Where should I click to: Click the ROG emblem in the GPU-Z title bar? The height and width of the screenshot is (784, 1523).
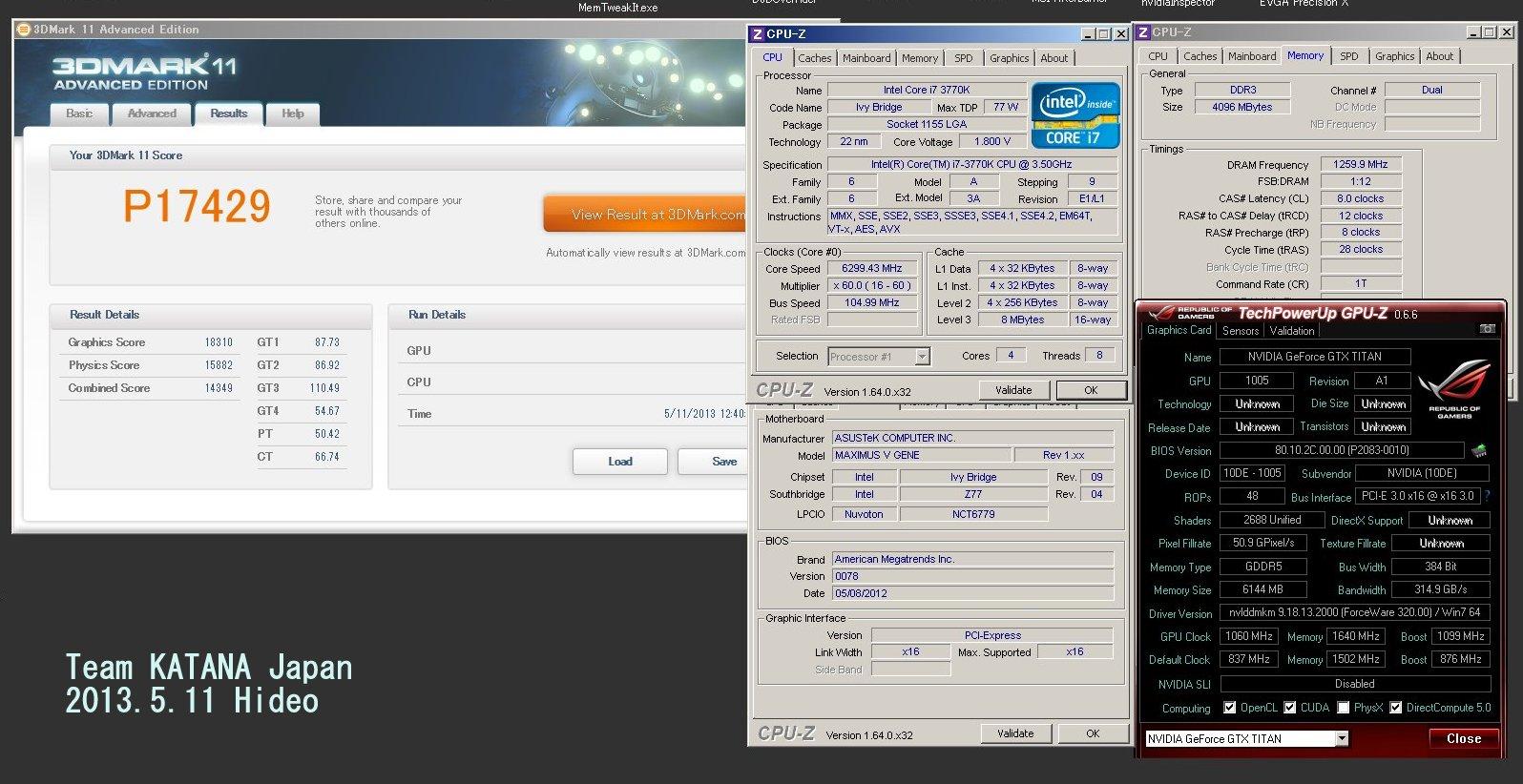pyautogui.click(x=1162, y=313)
